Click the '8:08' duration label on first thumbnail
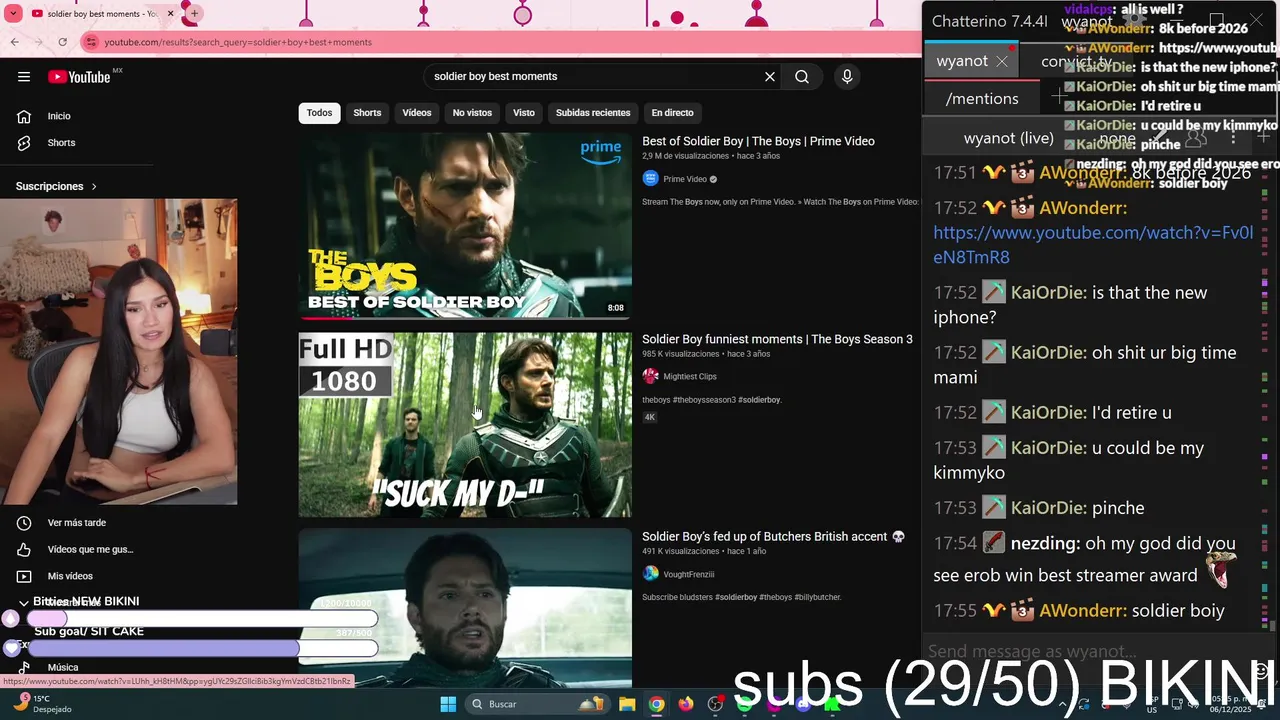 click(616, 308)
